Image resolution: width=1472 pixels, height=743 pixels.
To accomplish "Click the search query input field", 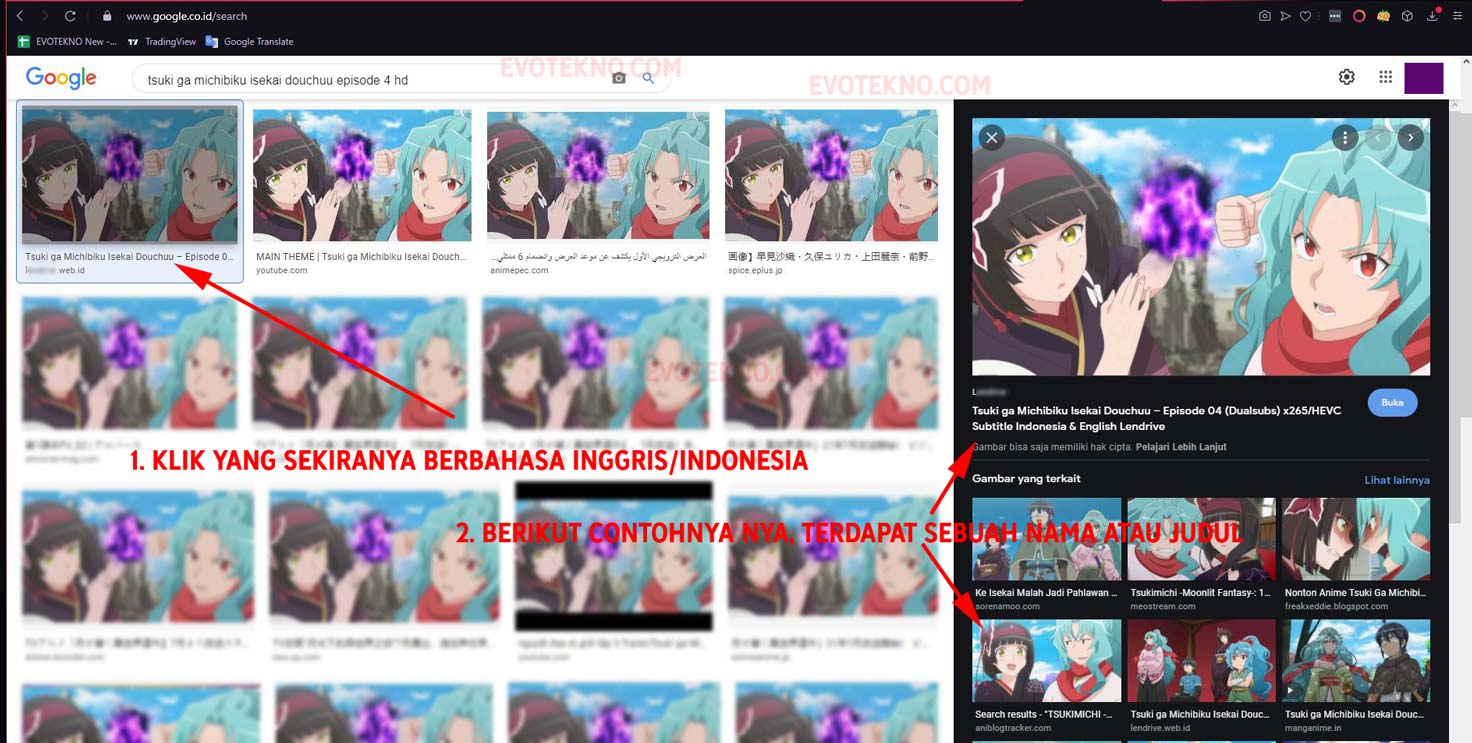I will click(x=370, y=80).
